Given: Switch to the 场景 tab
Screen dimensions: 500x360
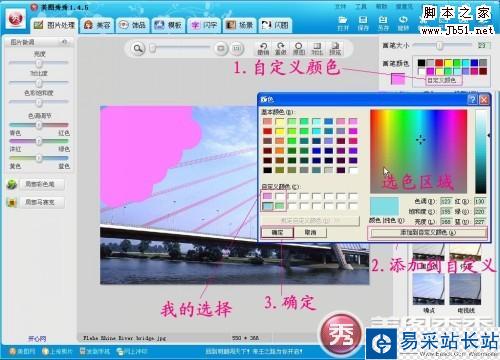Looking at the screenshot, I should [240, 25].
